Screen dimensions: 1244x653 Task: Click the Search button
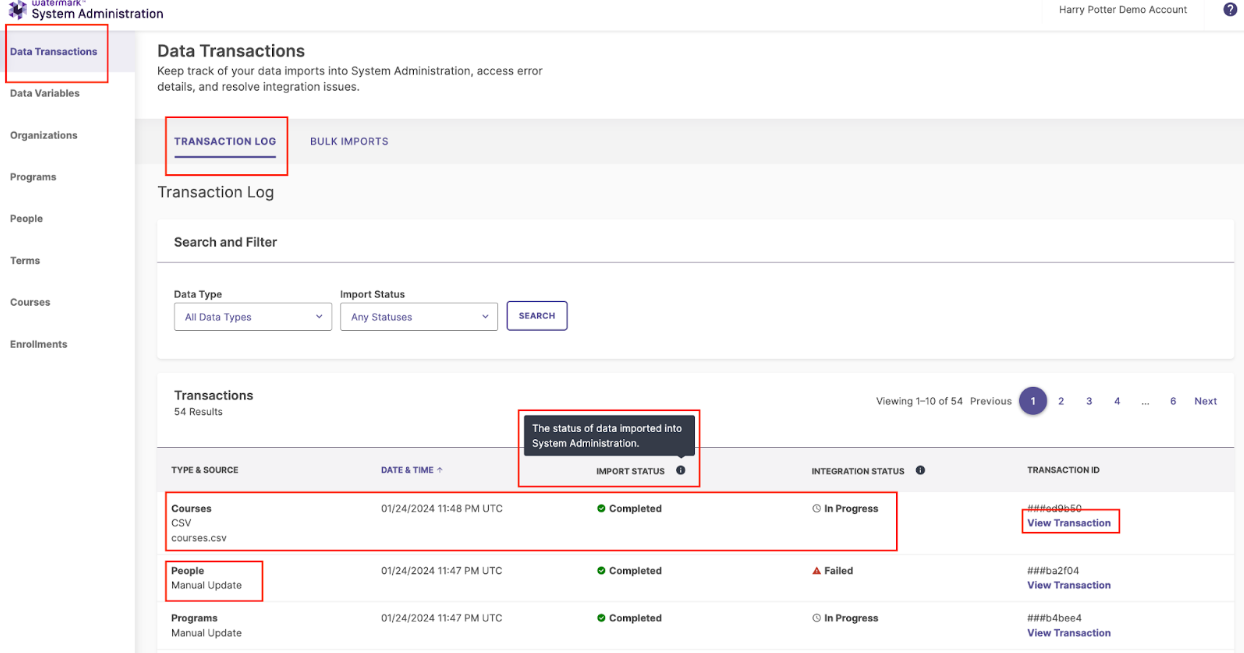[x=536, y=315]
